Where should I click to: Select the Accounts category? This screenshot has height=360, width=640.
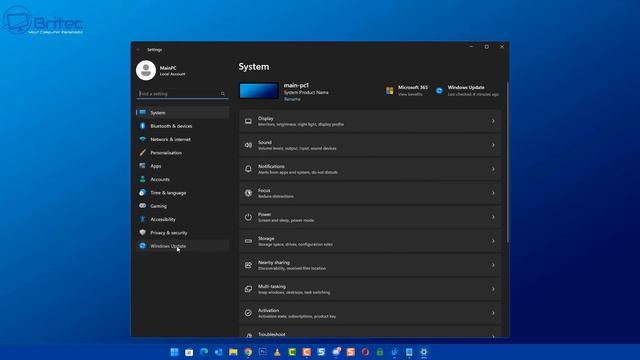182,179
